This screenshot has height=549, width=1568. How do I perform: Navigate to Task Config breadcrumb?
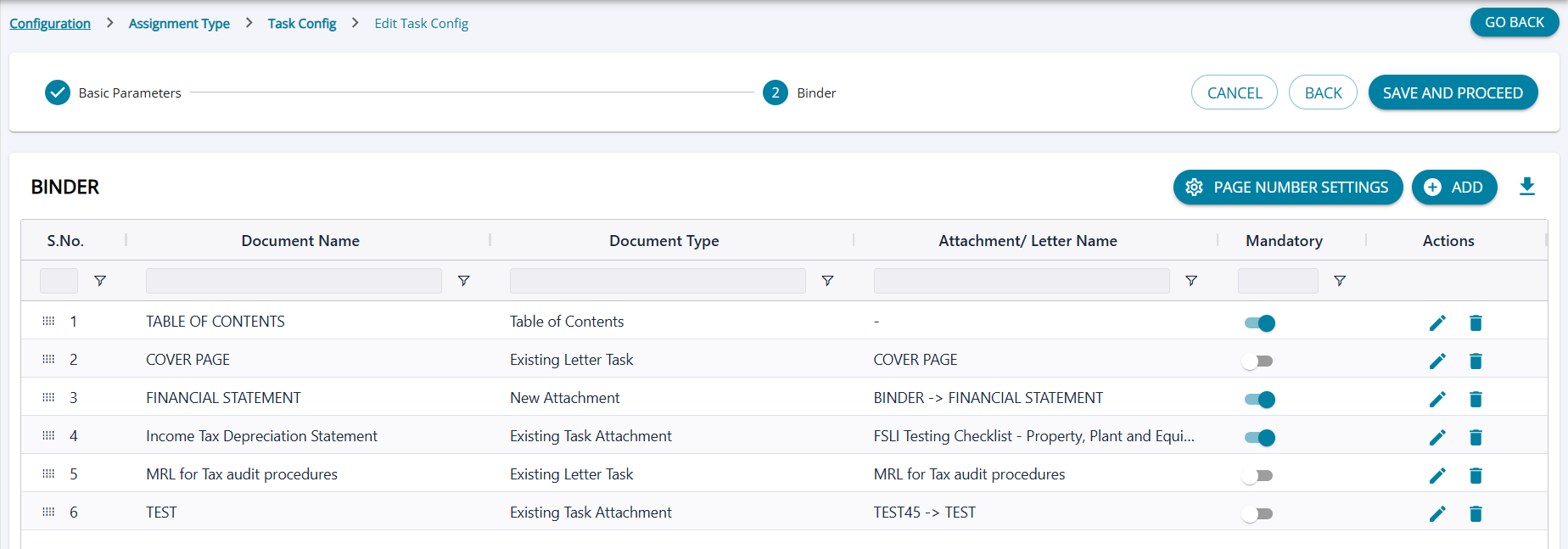click(x=301, y=24)
